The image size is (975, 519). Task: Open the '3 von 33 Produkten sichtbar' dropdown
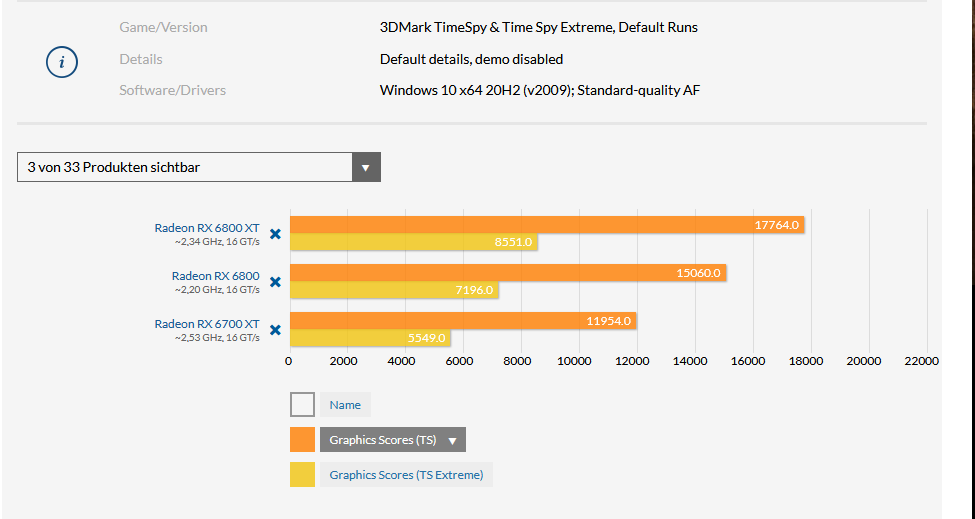(198, 167)
